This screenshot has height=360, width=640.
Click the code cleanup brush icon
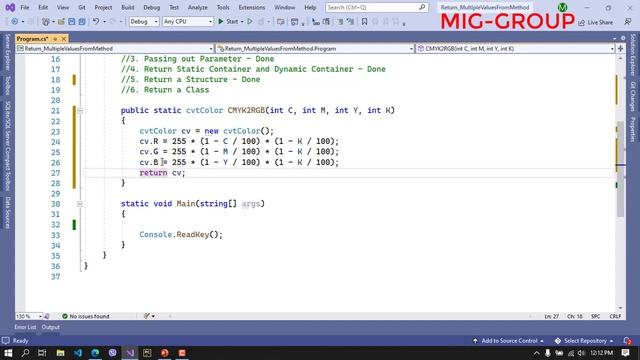147,316
